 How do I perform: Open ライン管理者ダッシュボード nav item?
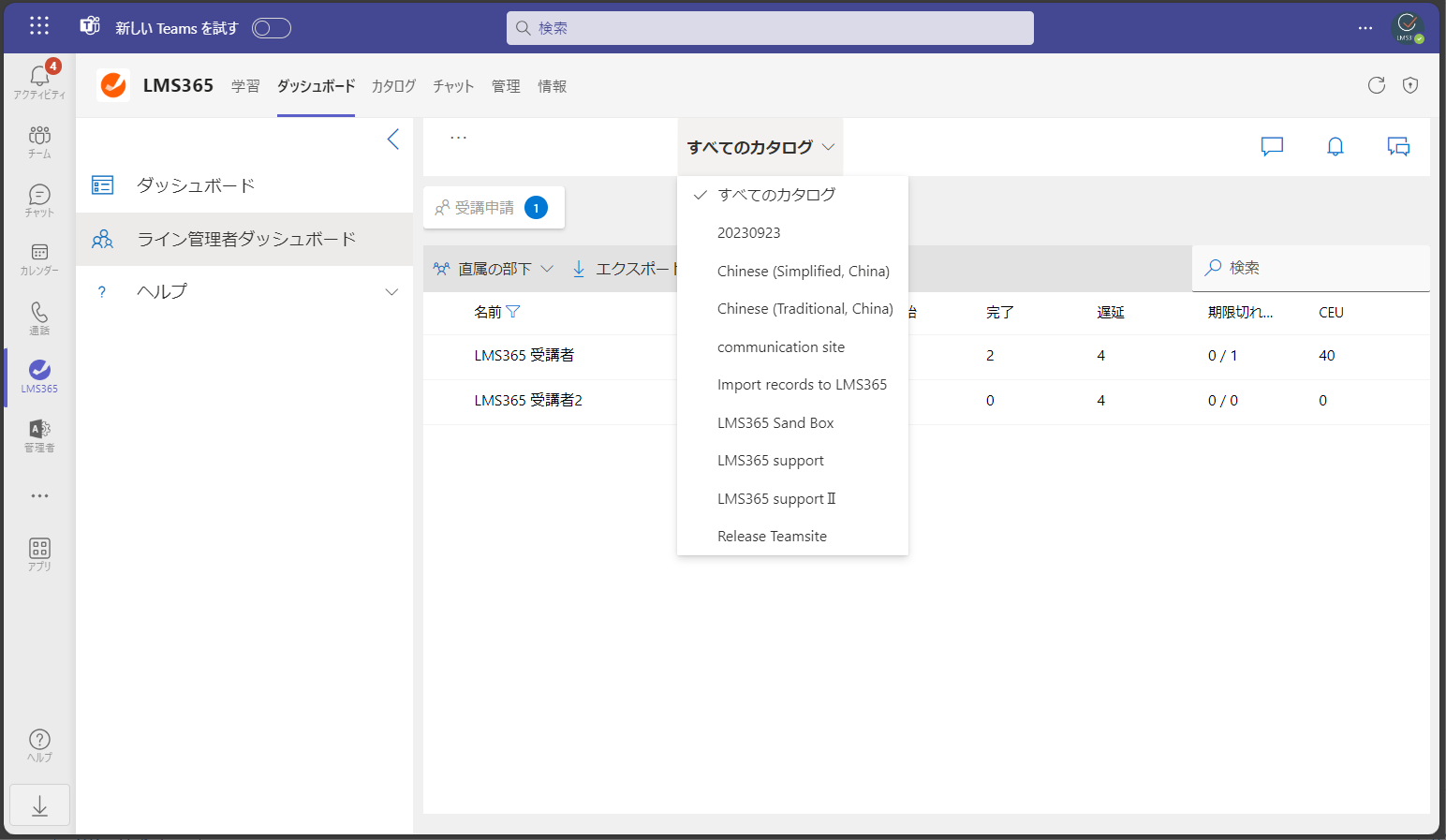[244, 239]
